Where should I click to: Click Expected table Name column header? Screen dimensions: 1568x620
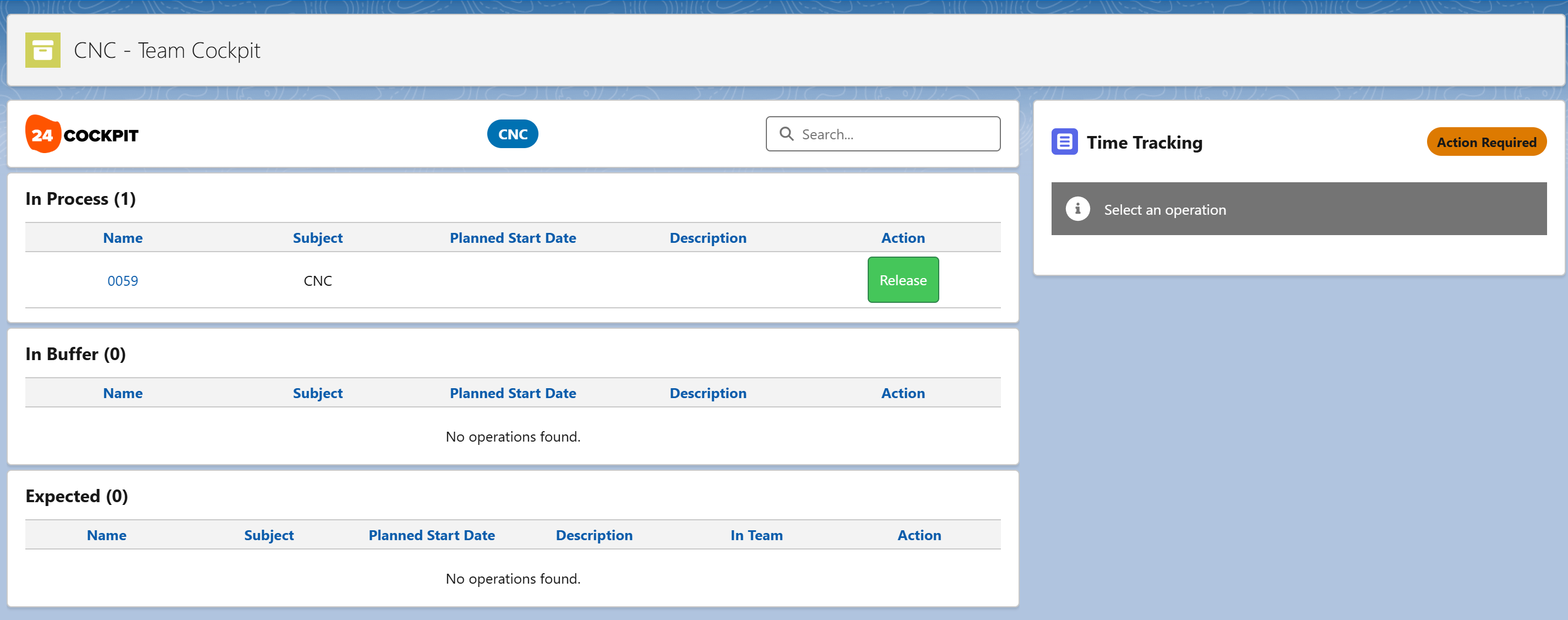pyautogui.click(x=106, y=535)
